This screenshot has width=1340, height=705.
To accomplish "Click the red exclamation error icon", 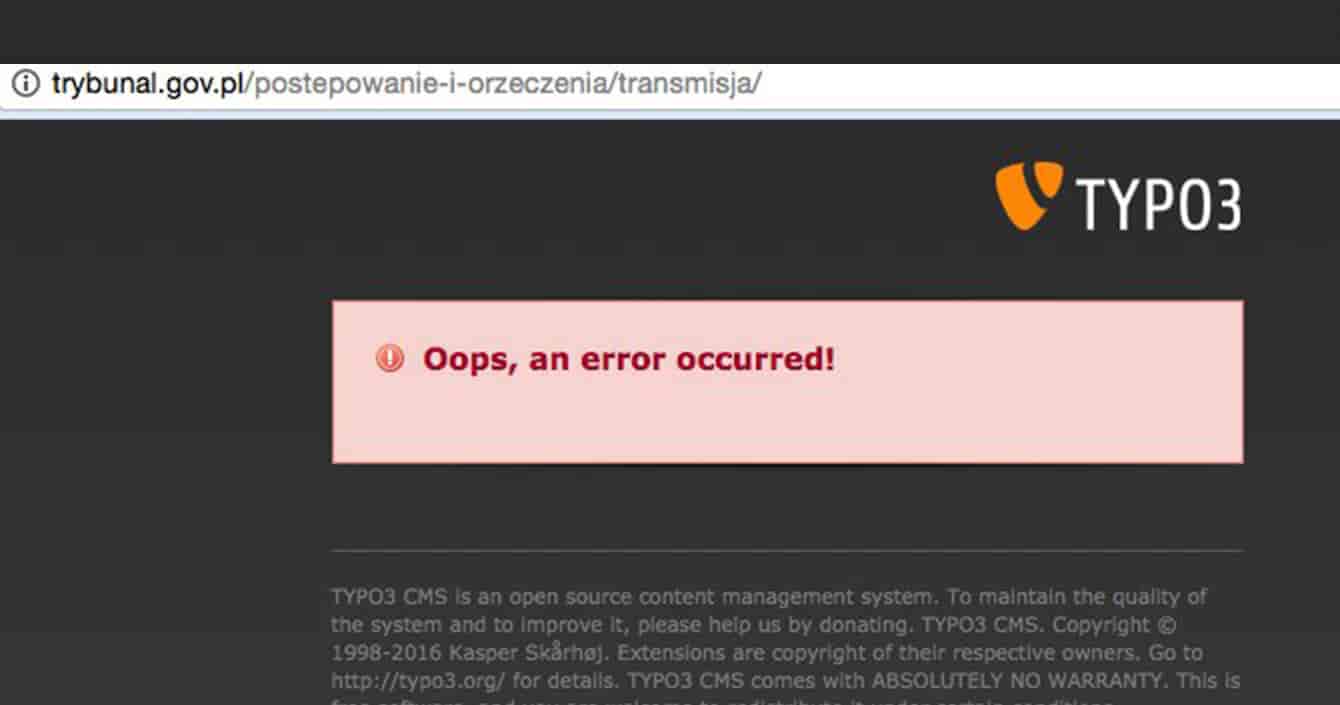I will tap(390, 358).
